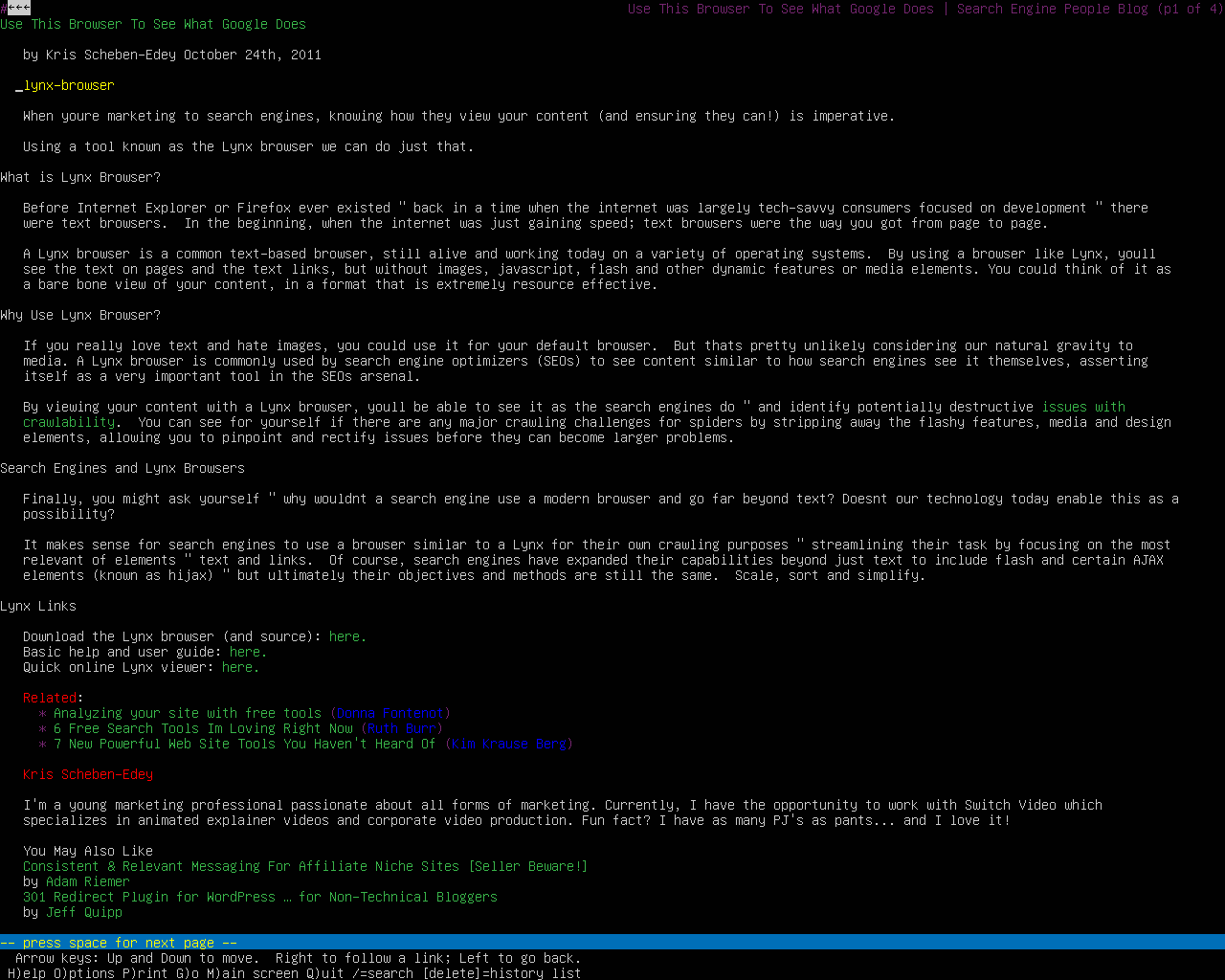Viewport: 1225px width, 980px height.
Task: Open '7 New Powerful Web Site Tools You Haven't Heard Of'
Action: 245,744
